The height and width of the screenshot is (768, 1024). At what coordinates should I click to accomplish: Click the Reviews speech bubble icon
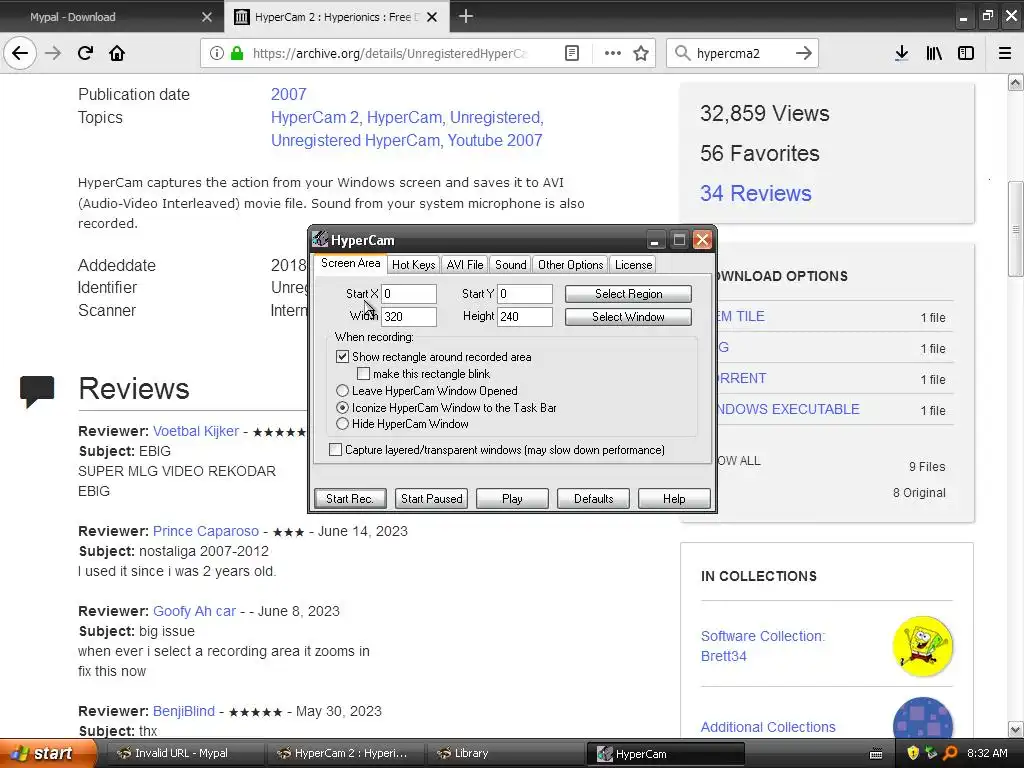coord(37,391)
